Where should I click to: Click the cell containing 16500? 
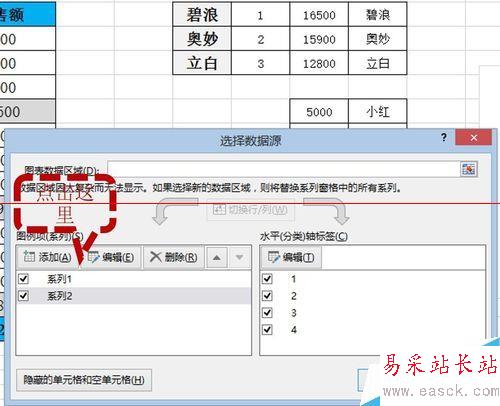319,15
